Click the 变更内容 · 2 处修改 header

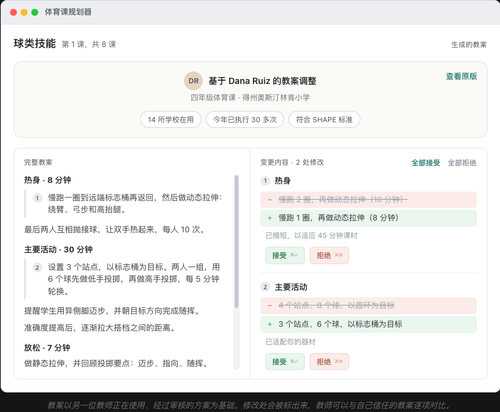[292, 162]
